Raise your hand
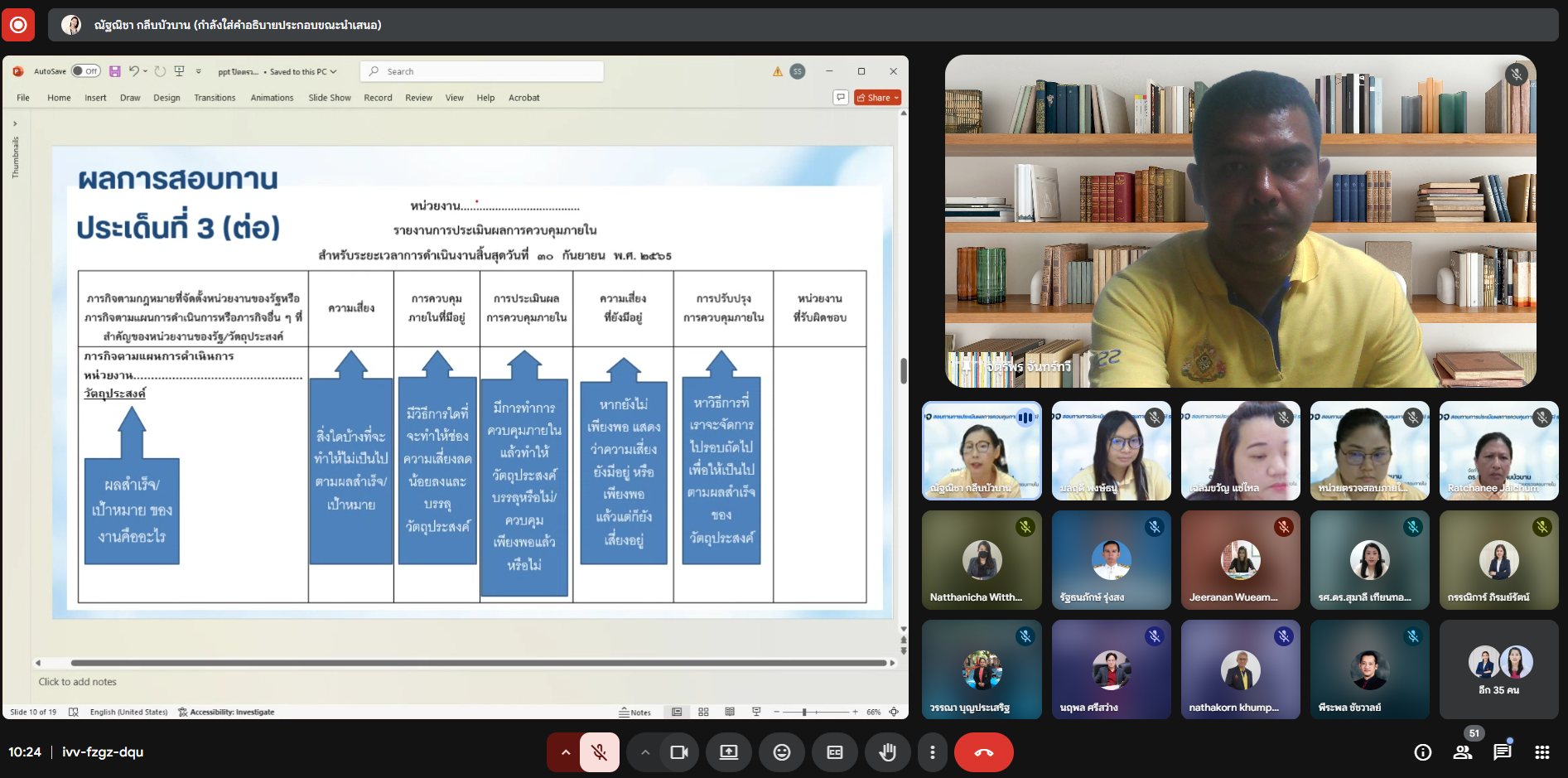1568x778 pixels. [x=887, y=752]
